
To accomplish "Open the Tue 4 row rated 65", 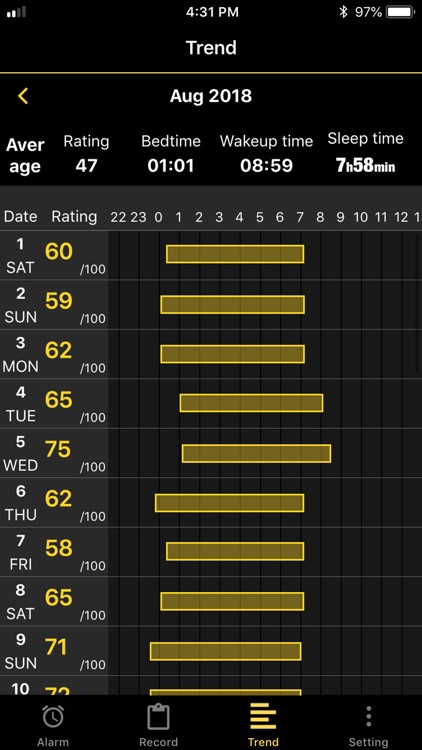I will point(211,403).
